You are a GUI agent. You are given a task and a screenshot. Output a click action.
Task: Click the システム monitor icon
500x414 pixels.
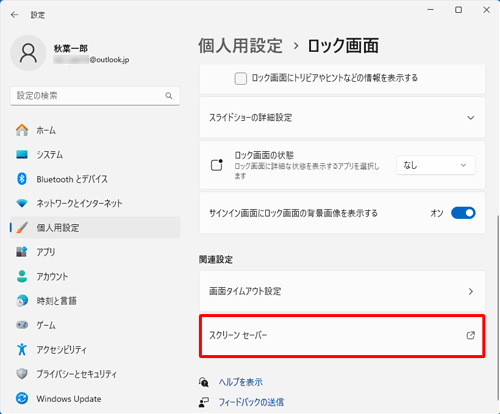tap(22, 154)
